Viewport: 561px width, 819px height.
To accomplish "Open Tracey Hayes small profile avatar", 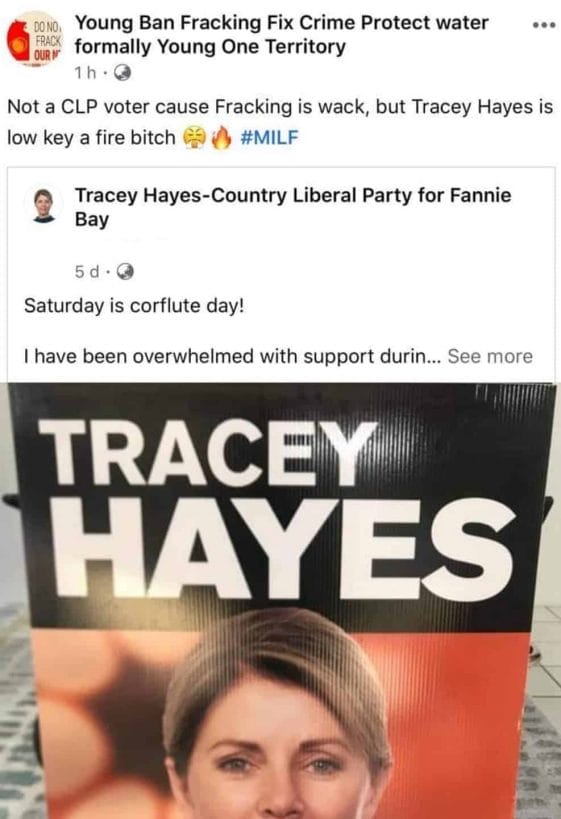I will [44, 206].
